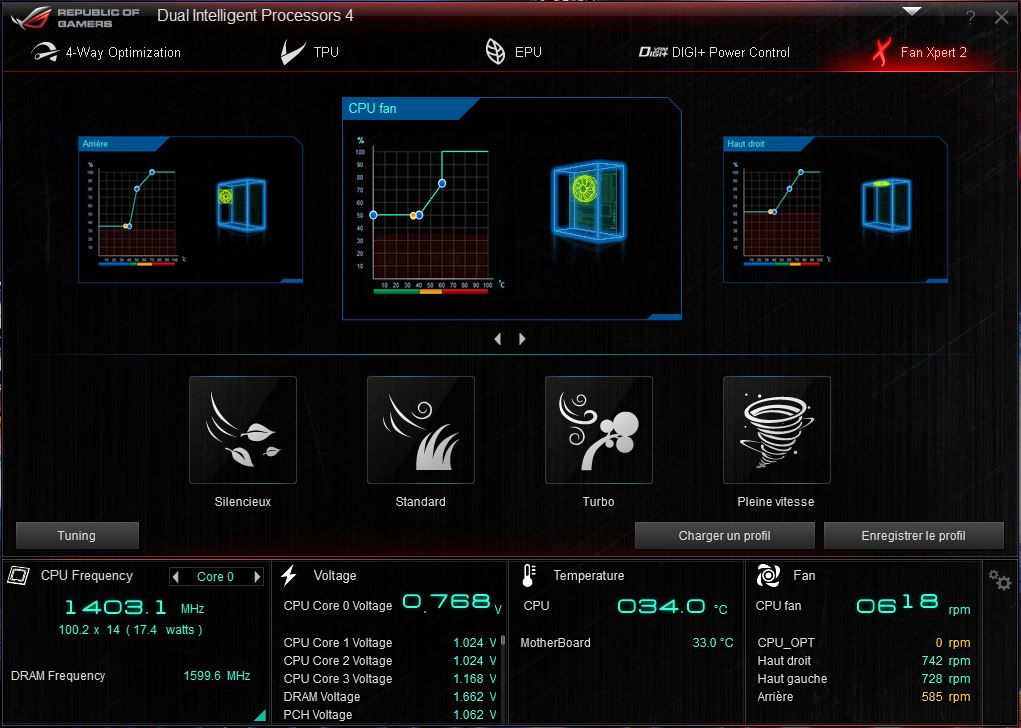Show the previous fan with left arrow

(x=498, y=339)
